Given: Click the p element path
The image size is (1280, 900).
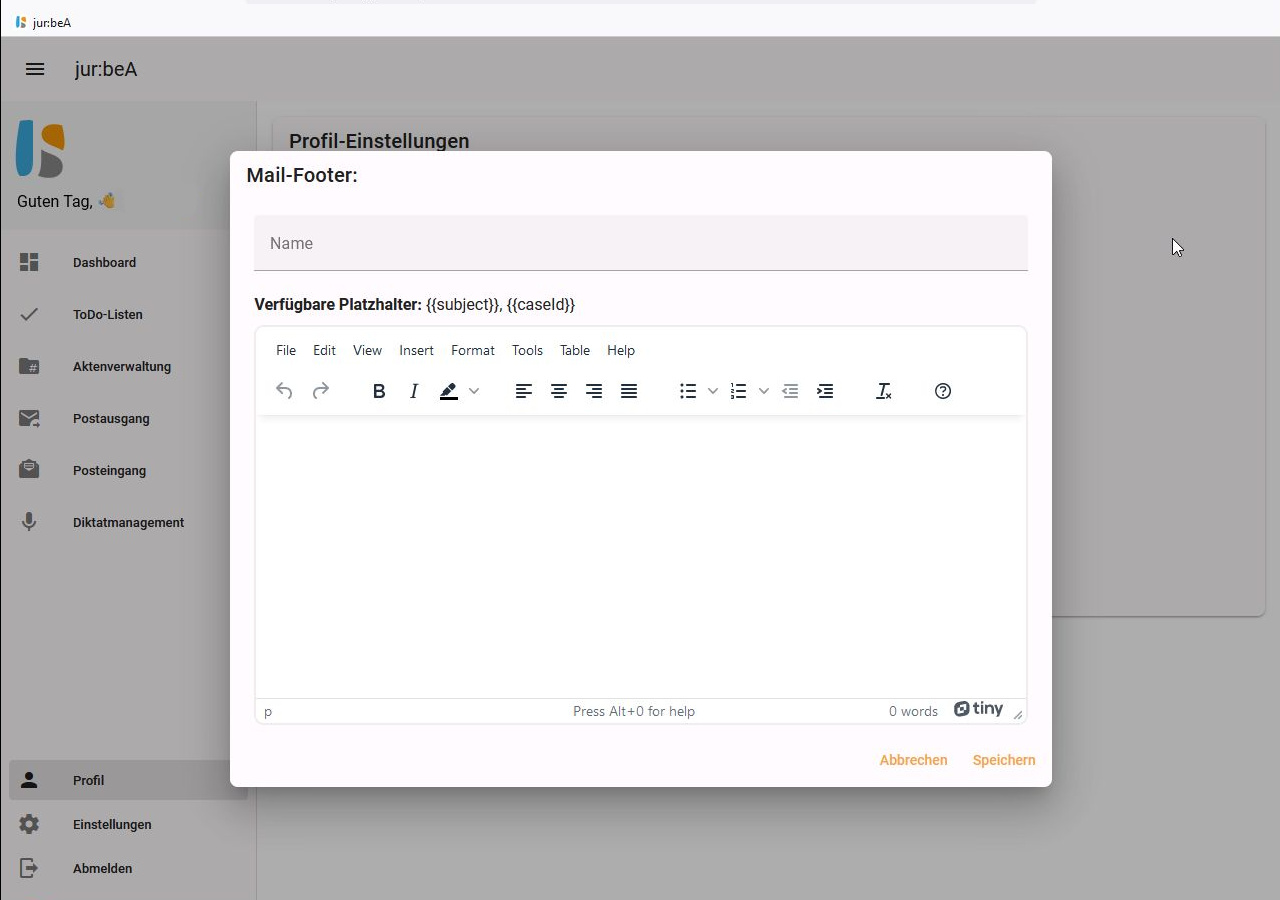Looking at the screenshot, I should [x=268, y=711].
